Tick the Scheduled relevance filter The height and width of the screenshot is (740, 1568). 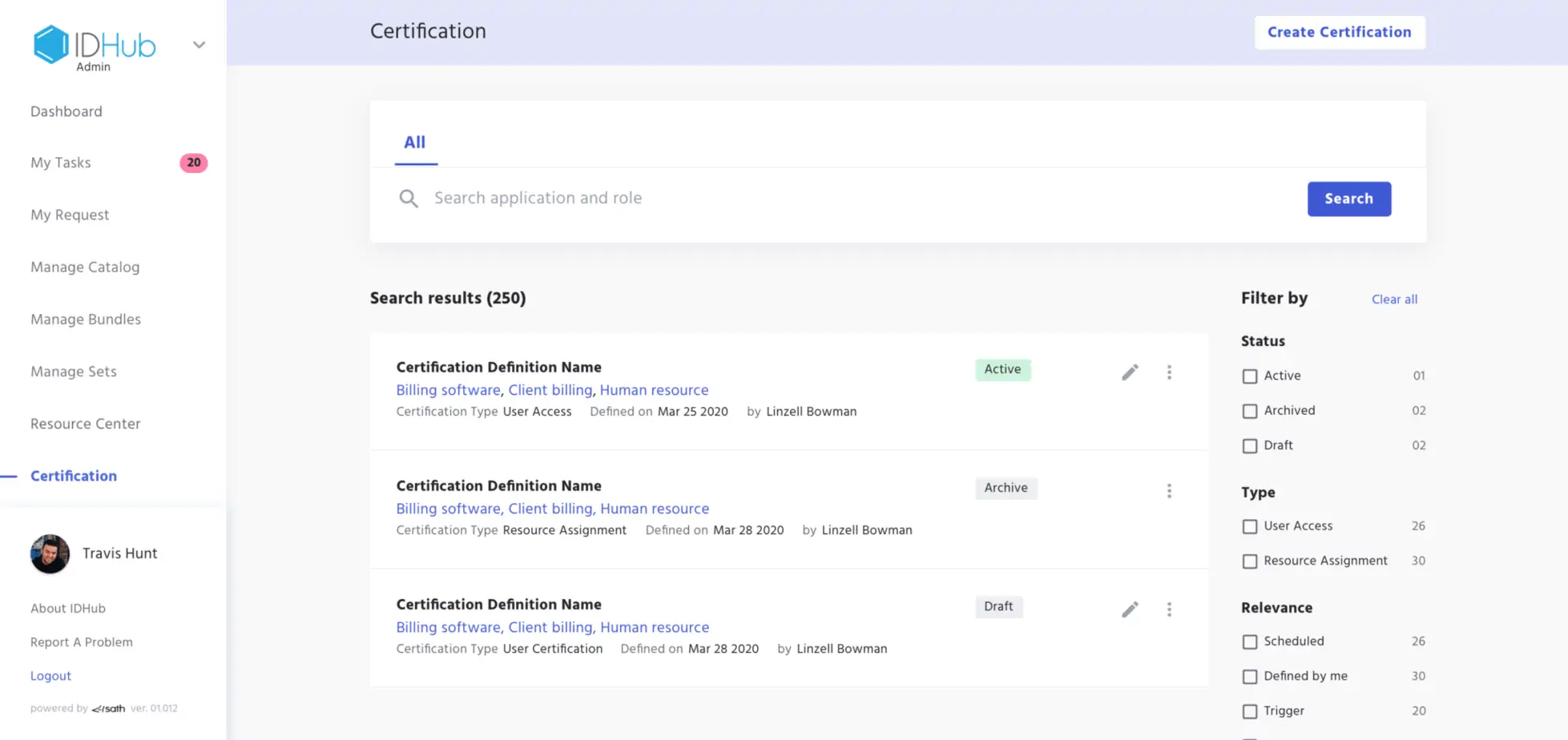1250,642
